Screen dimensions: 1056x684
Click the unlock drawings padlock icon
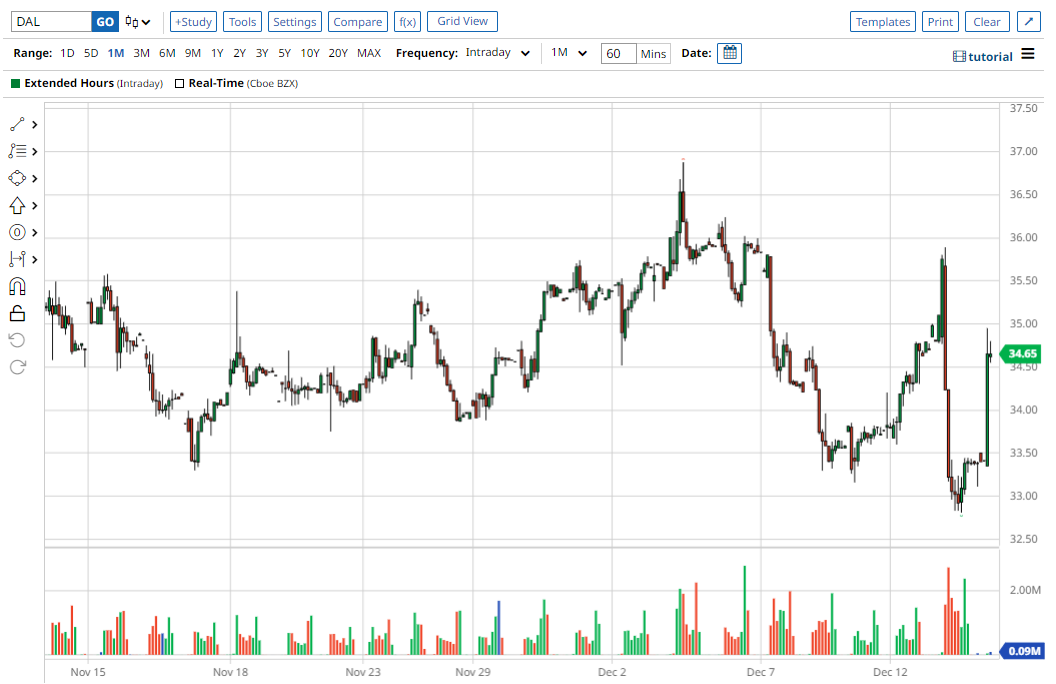pyautogui.click(x=17, y=314)
